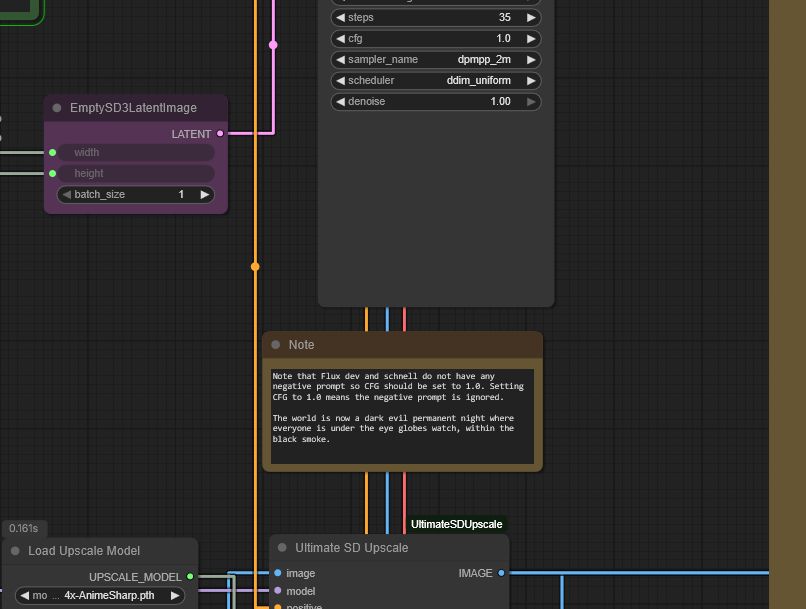Click the Ultimate SD Upscale node title

click(351, 548)
